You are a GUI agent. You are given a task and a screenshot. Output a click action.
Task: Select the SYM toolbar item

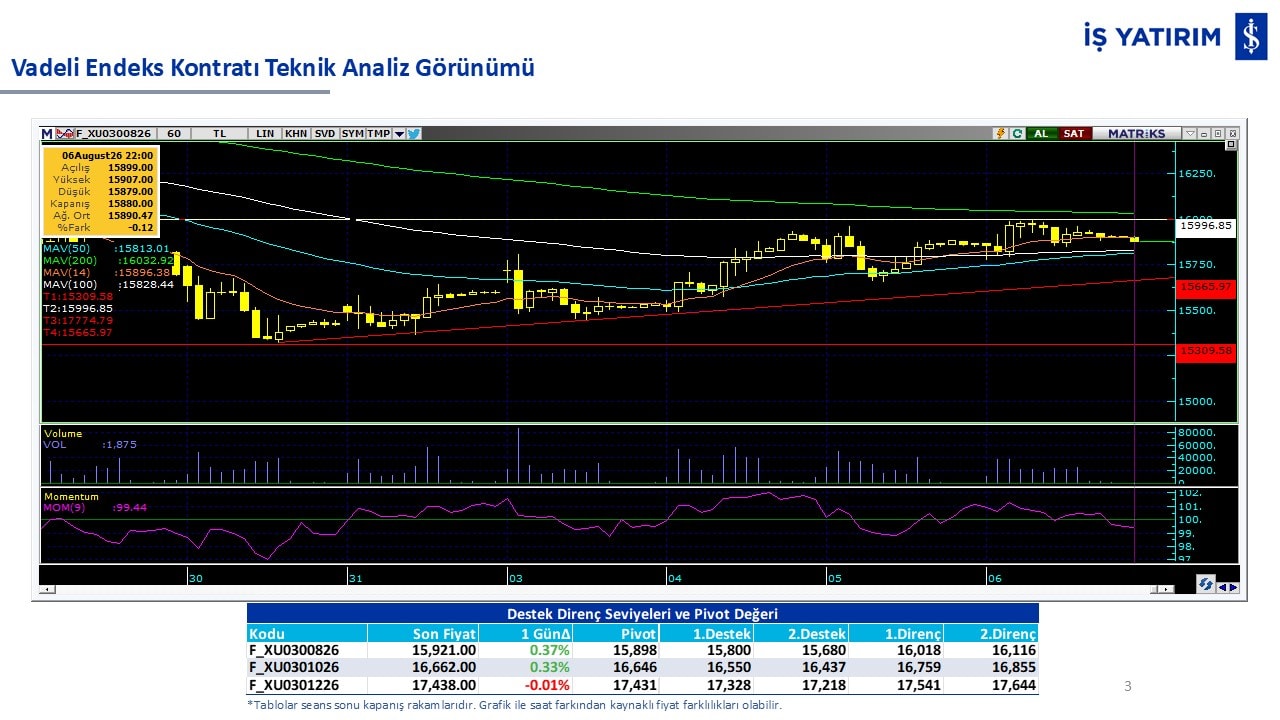pyautogui.click(x=352, y=133)
